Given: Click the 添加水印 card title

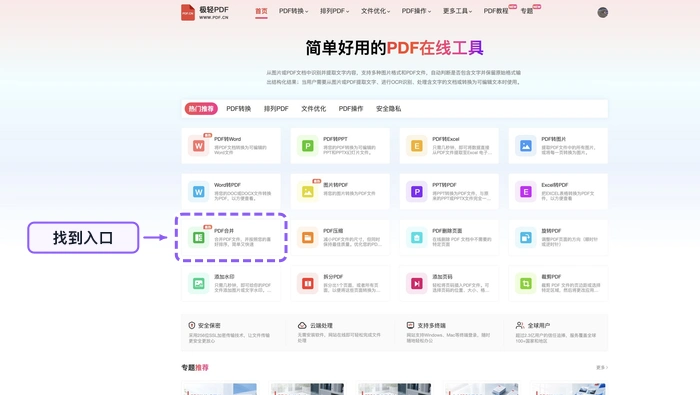Looking at the screenshot, I should coord(224,277).
